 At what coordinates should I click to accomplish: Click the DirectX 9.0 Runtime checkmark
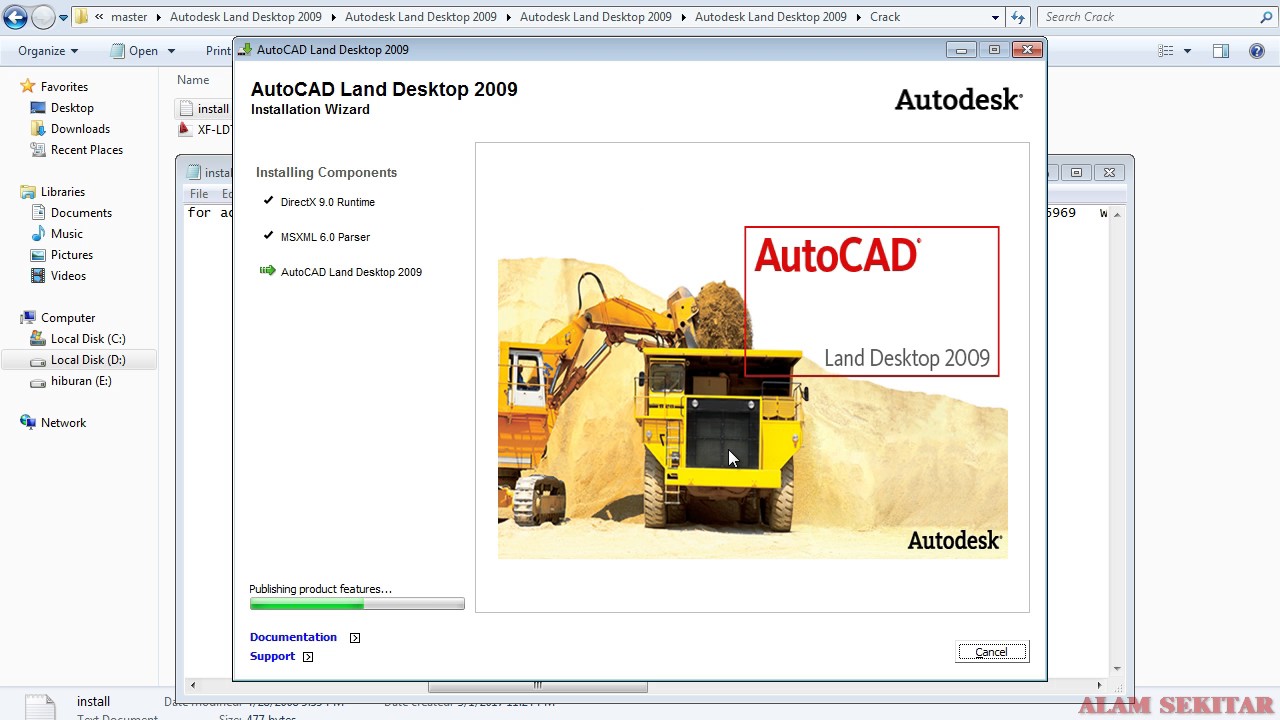tap(268, 201)
